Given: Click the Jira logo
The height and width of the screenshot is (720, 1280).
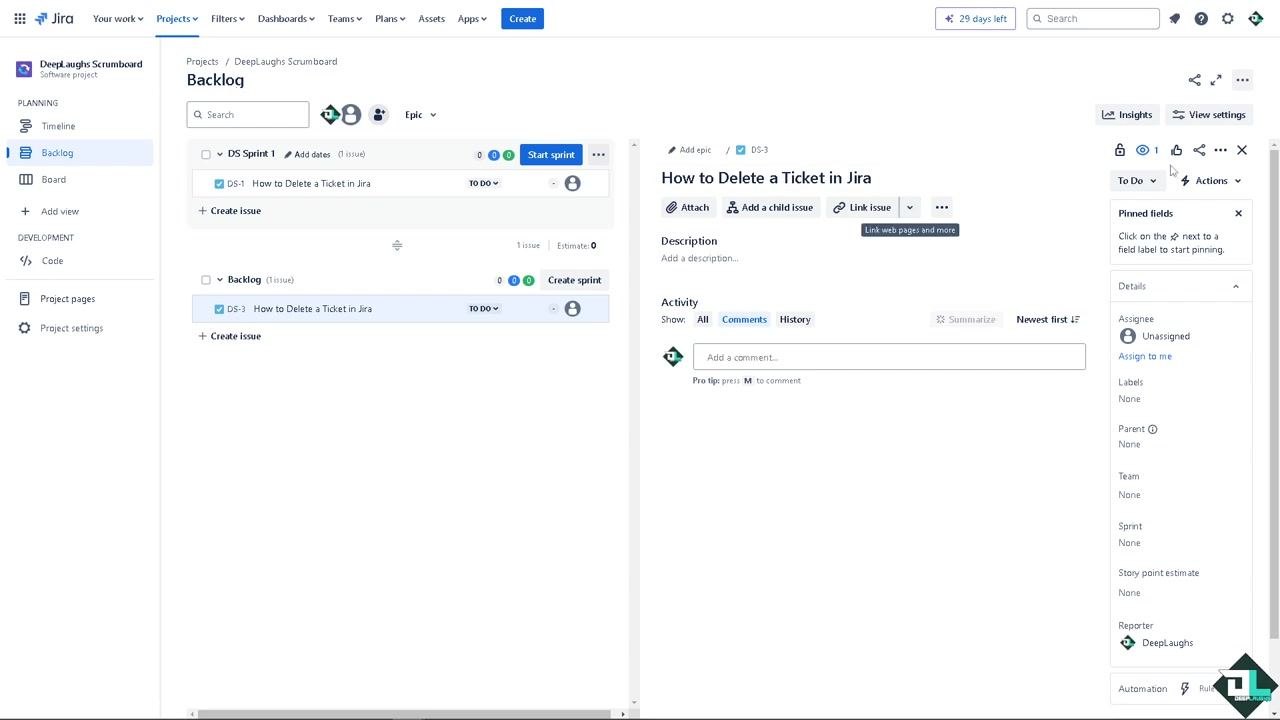Looking at the screenshot, I should point(54,18).
